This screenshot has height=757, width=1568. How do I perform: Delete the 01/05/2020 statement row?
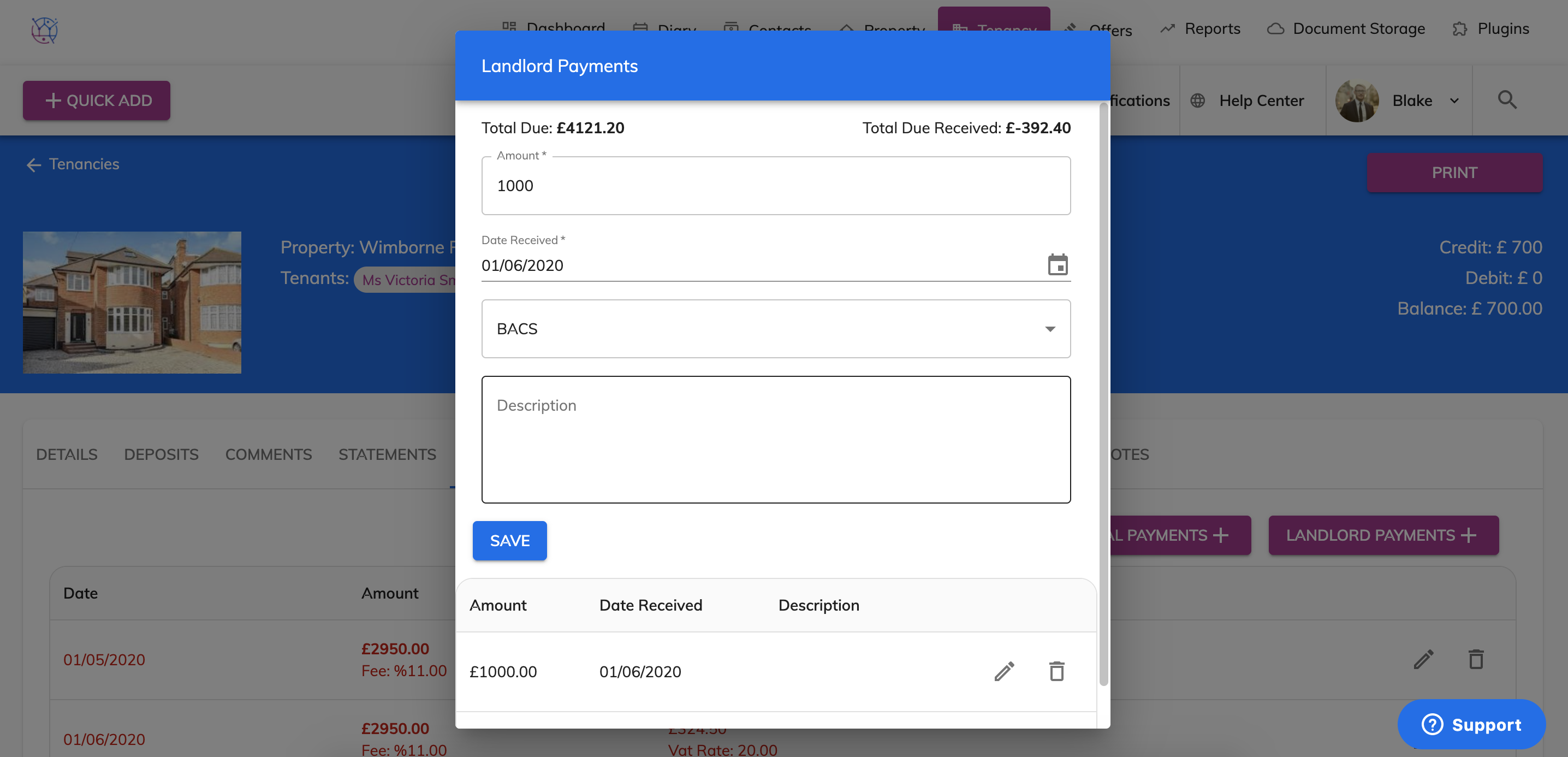(x=1476, y=659)
